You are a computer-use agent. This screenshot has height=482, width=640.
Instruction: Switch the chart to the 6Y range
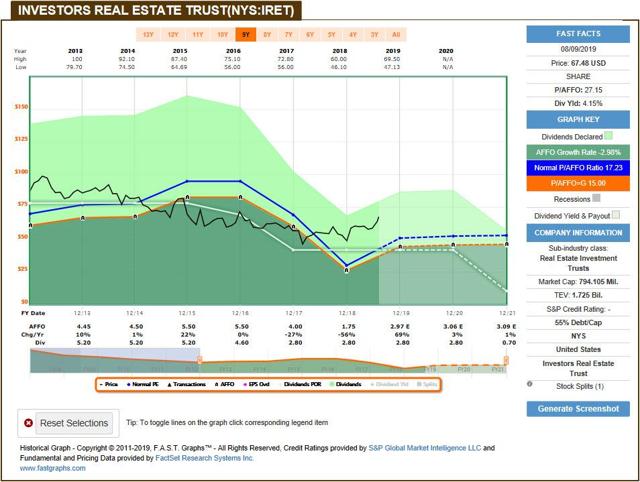click(310, 35)
